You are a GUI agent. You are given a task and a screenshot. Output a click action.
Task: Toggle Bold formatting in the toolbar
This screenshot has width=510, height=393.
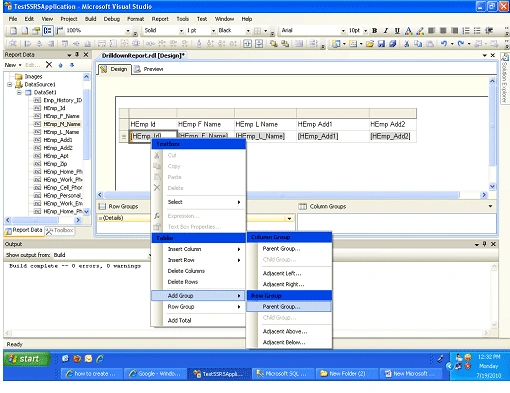(x=375, y=31)
